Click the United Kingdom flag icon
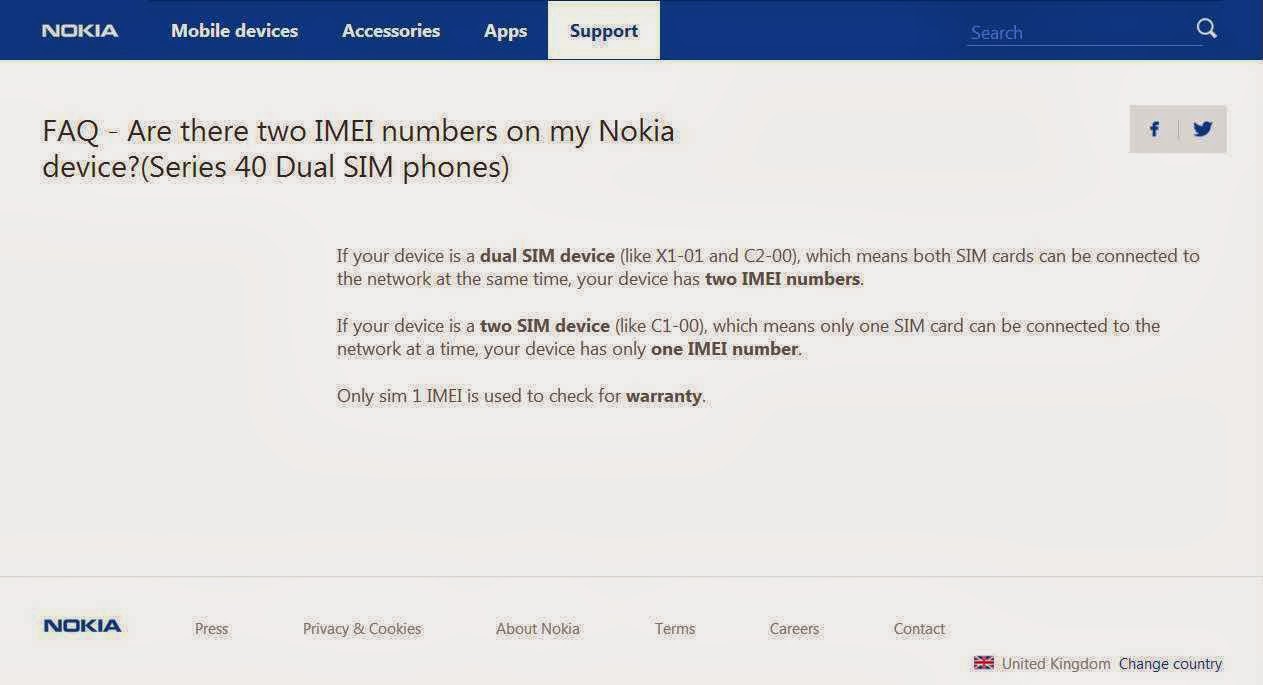This screenshot has height=685, width=1263. coord(983,663)
